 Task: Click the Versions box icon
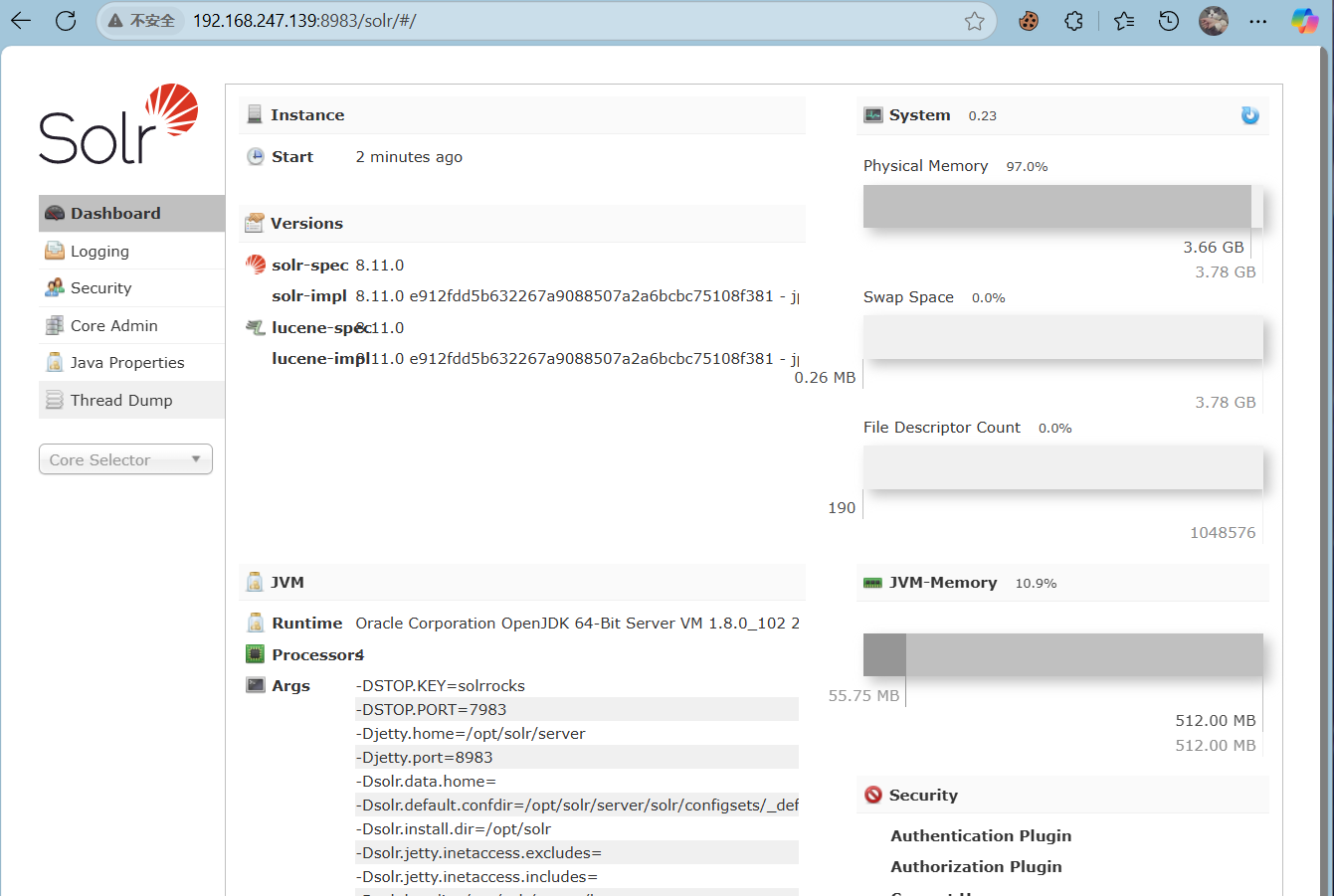coord(255,223)
